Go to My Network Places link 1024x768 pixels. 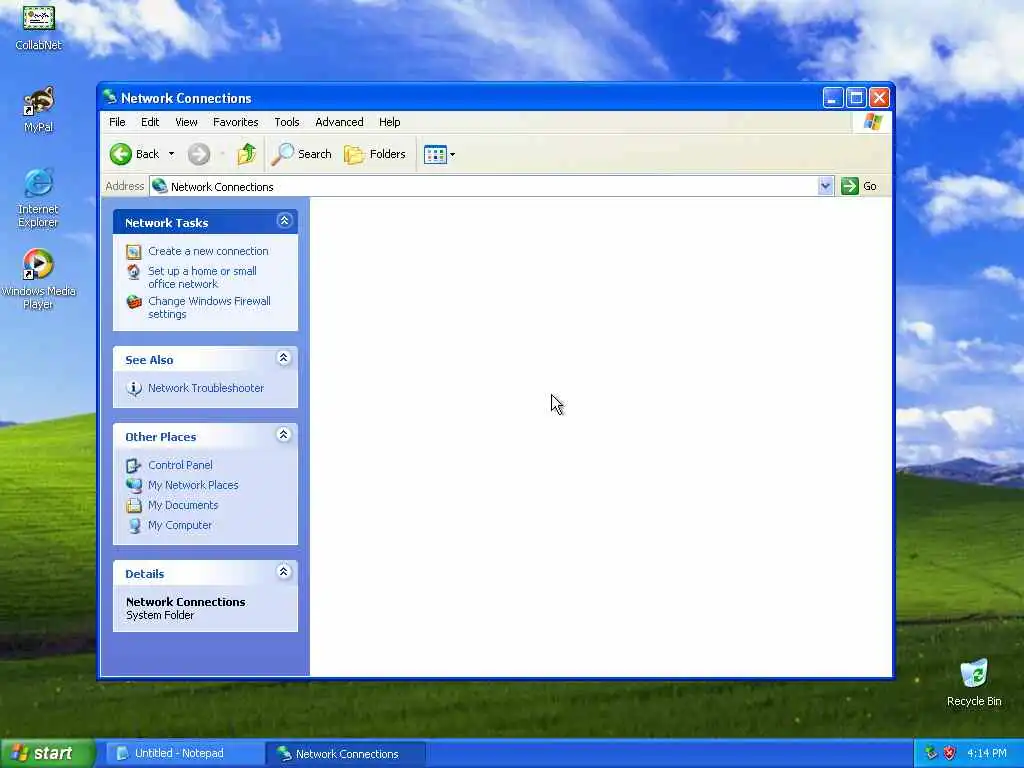[x=193, y=485]
